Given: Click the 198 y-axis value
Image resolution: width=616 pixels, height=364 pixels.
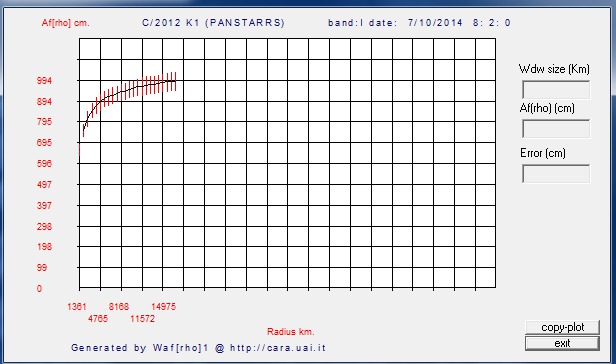Looking at the screenshot, I should click(x=44, y=247).
